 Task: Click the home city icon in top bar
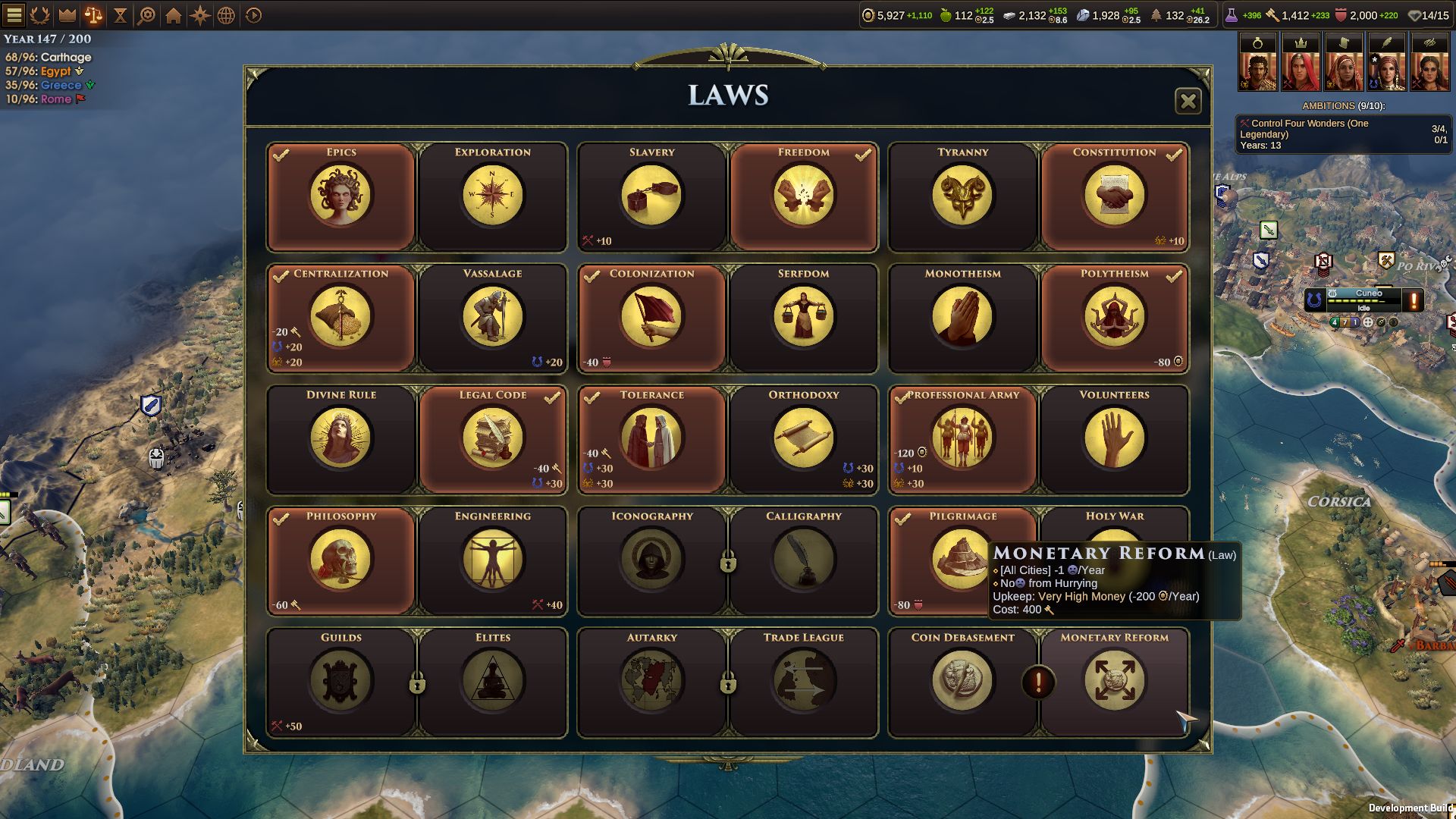pos(173,15)
